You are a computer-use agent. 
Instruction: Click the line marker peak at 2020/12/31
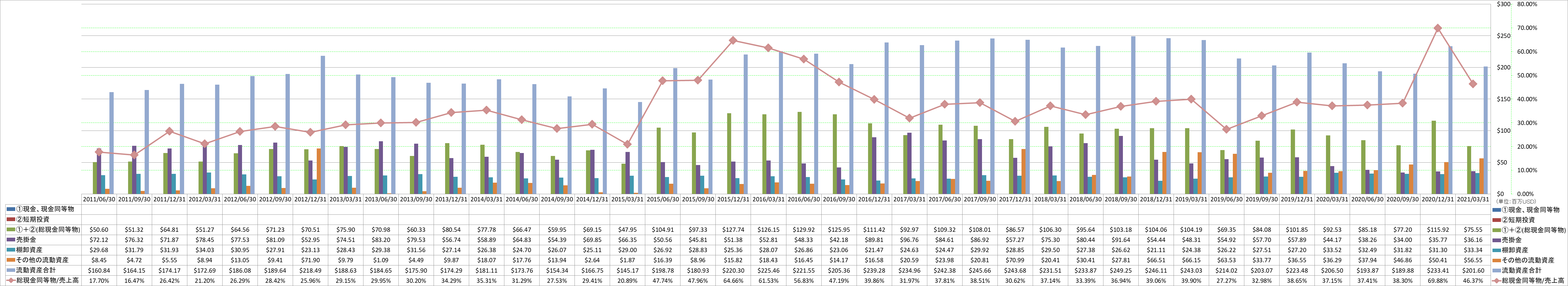tap(1438, 28)
